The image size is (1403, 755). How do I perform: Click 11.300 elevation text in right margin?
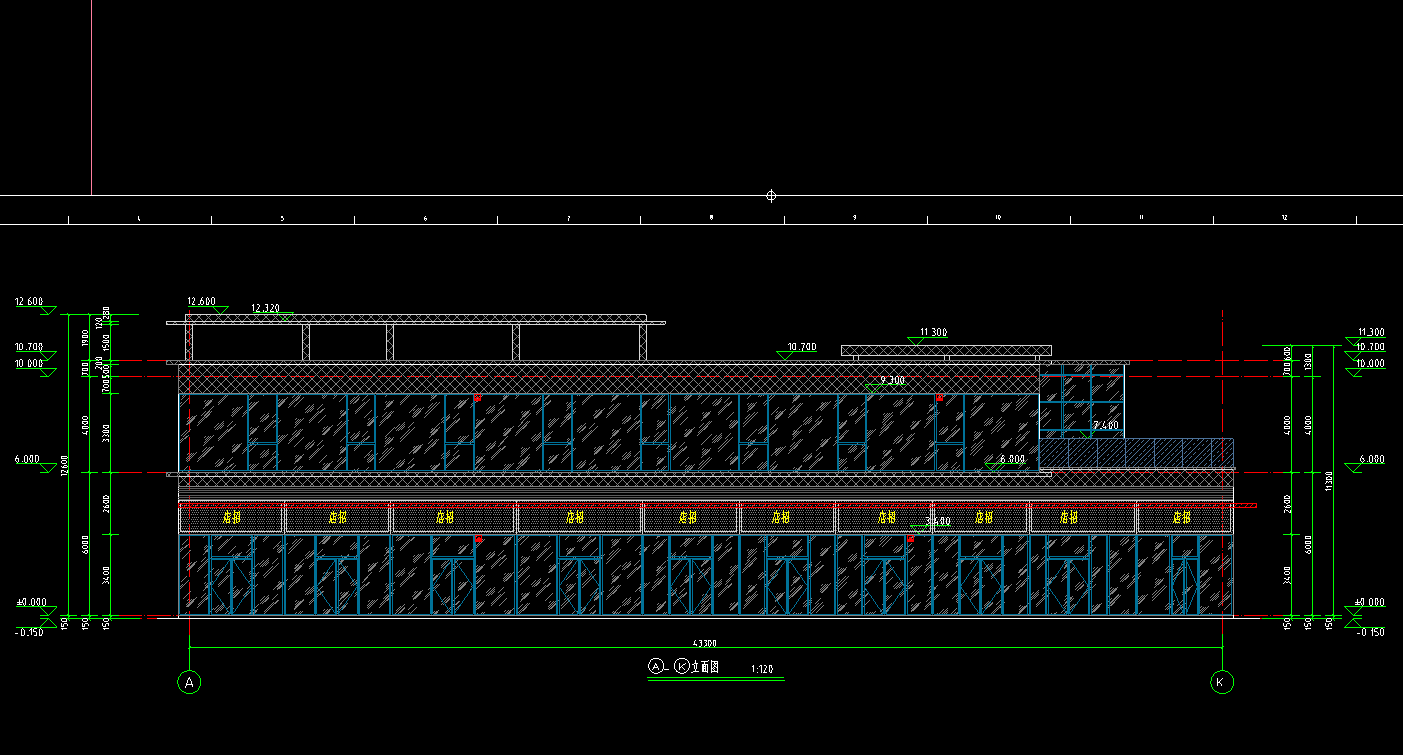click(x=1371, y=332)
